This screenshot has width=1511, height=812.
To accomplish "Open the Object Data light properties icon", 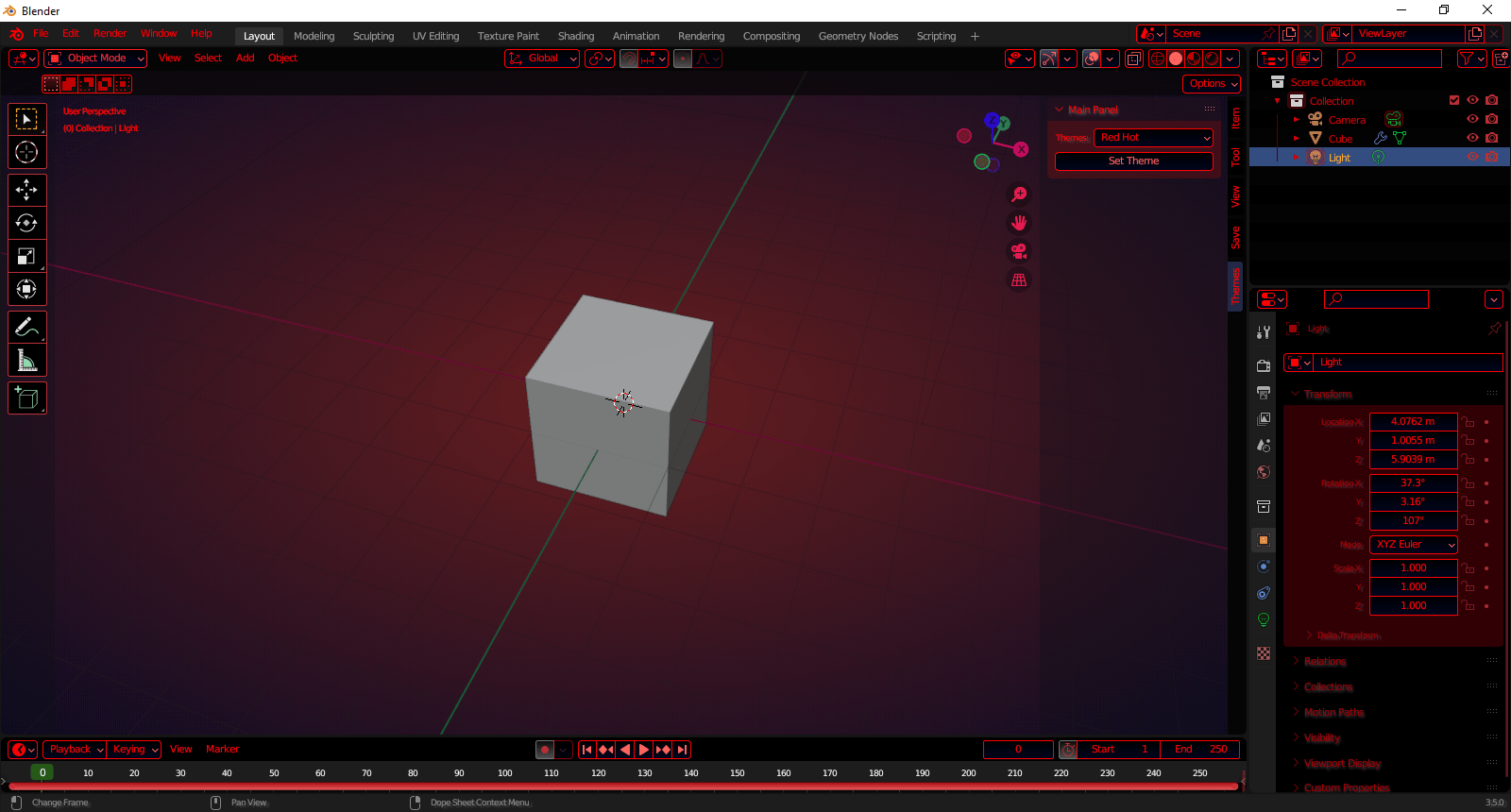I will tap(1264, 619).
